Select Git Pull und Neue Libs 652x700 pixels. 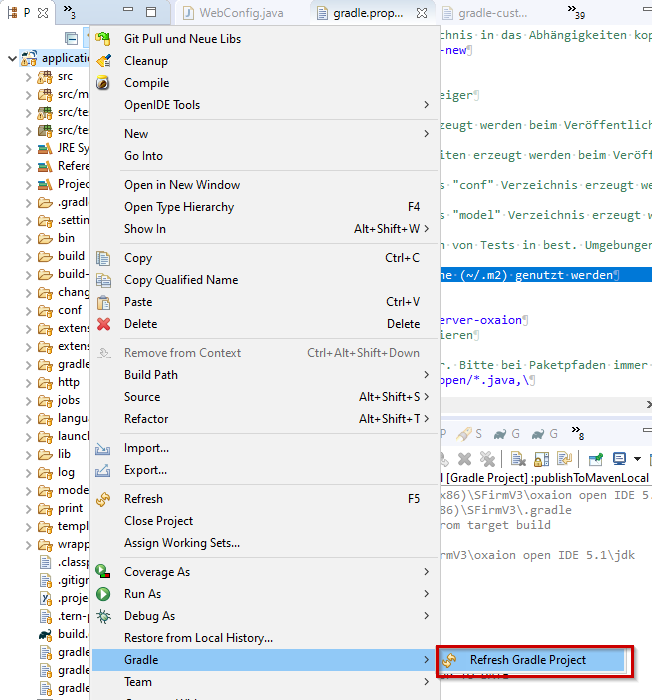click(182, 39)
